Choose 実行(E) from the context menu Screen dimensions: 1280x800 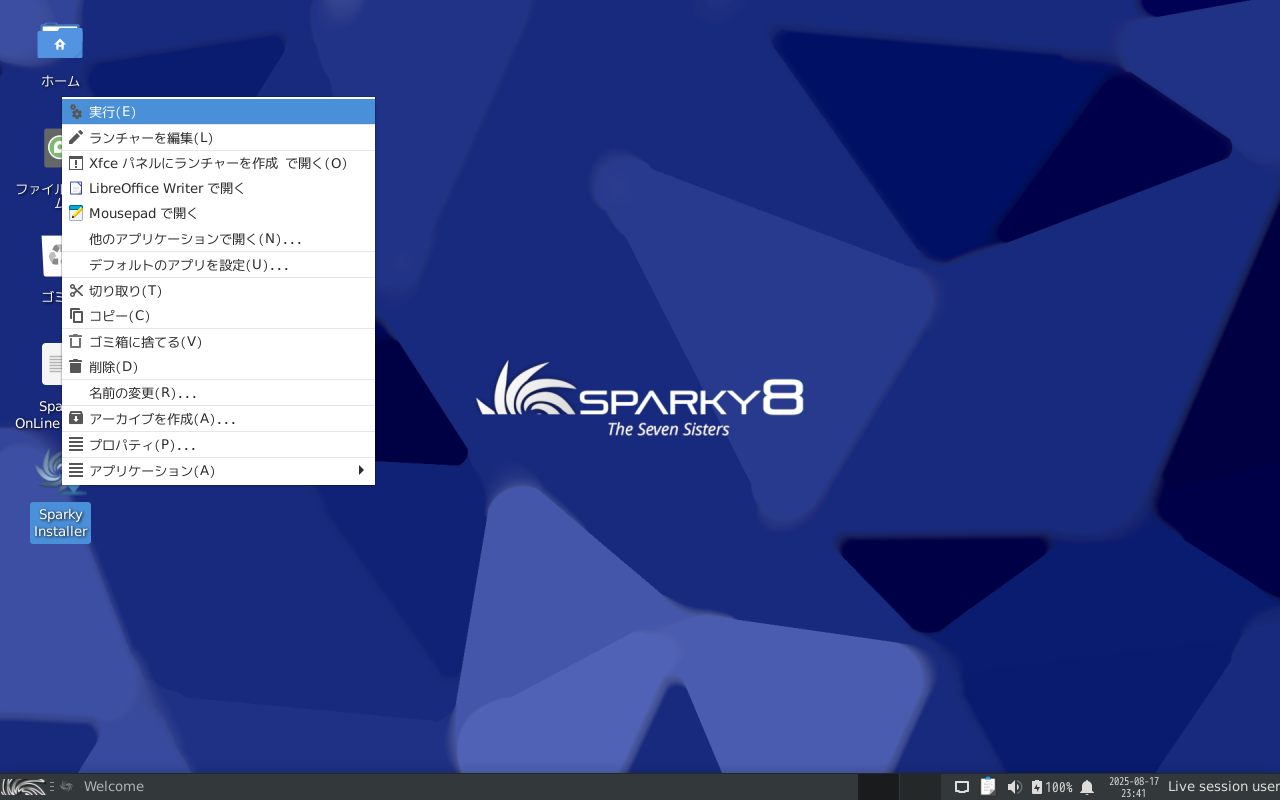[218, 112]
